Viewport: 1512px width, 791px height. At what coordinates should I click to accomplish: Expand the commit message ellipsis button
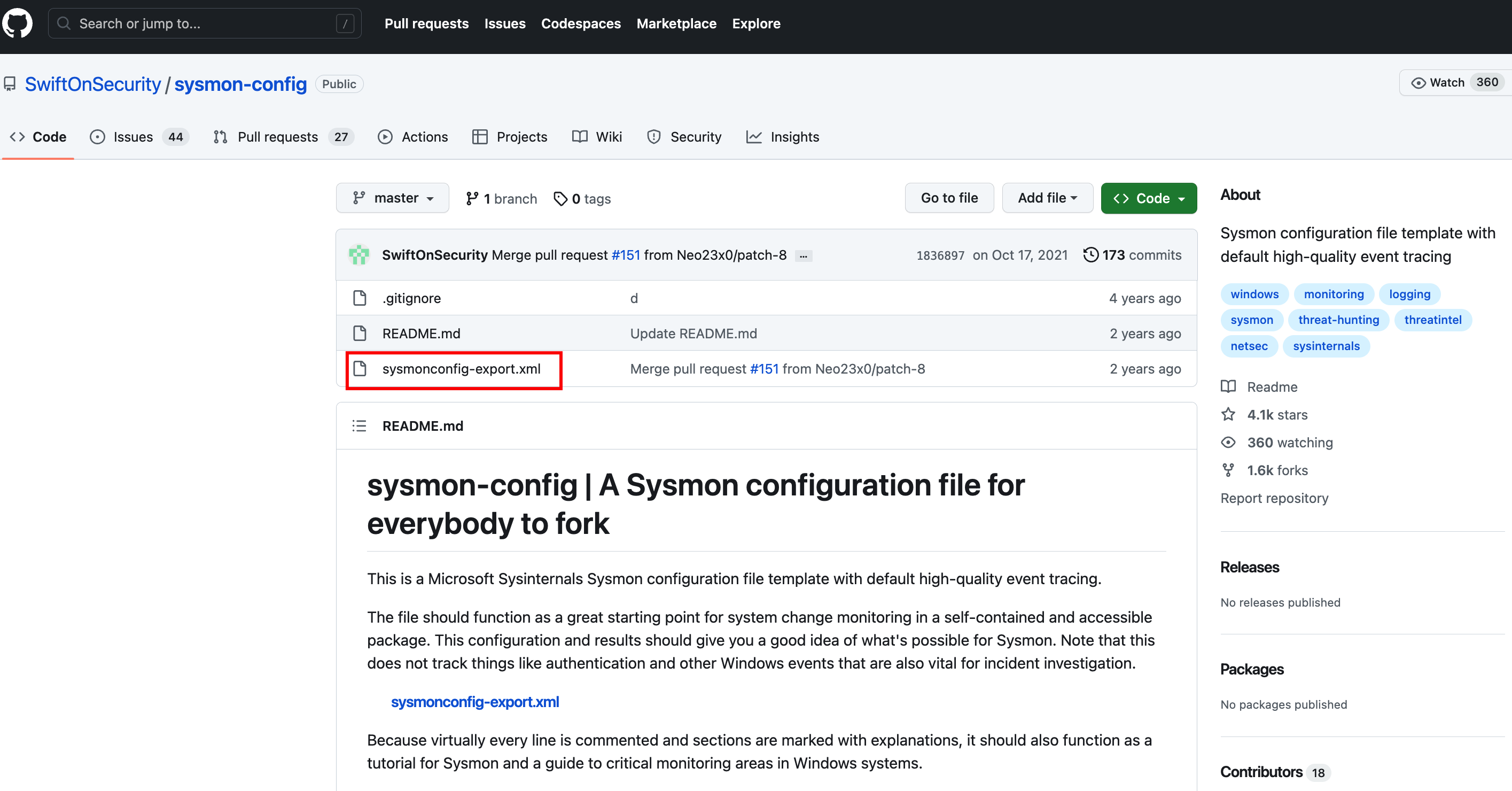803,256
